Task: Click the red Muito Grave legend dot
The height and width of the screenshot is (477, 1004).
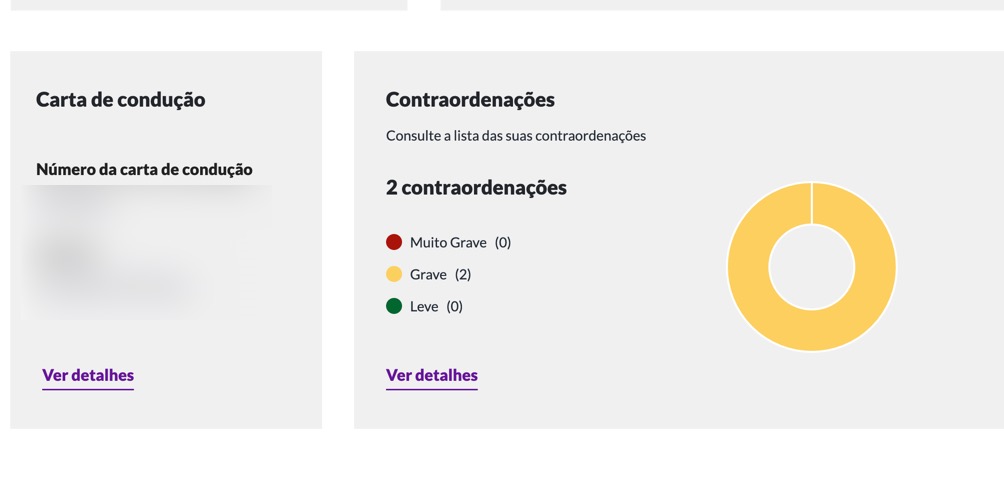Action: point(394,242)
